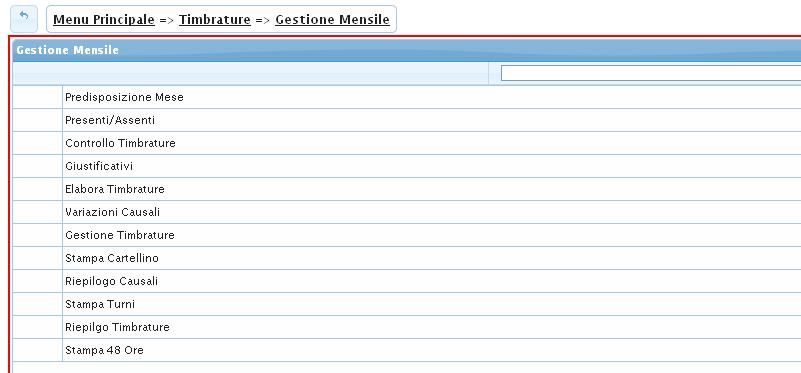Focus the search field under Gestione Mensile header
This screenshot has height=373, width=801.
651,73
